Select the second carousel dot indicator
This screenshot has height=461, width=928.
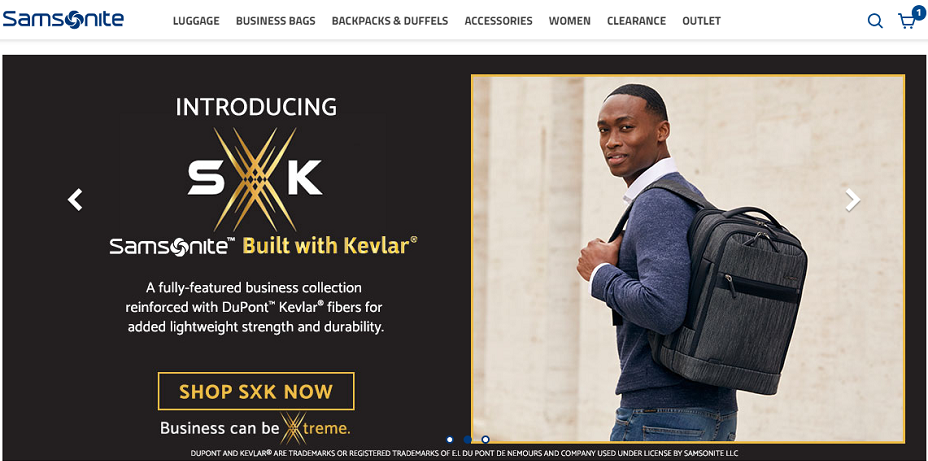pos(468,440)
